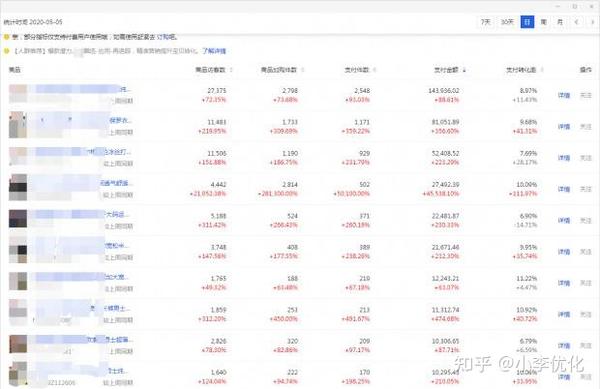This screenshot has width=600, height=389.
Task: Click 关注 for row with 3,748 visitors
Action: pos(586,252)
